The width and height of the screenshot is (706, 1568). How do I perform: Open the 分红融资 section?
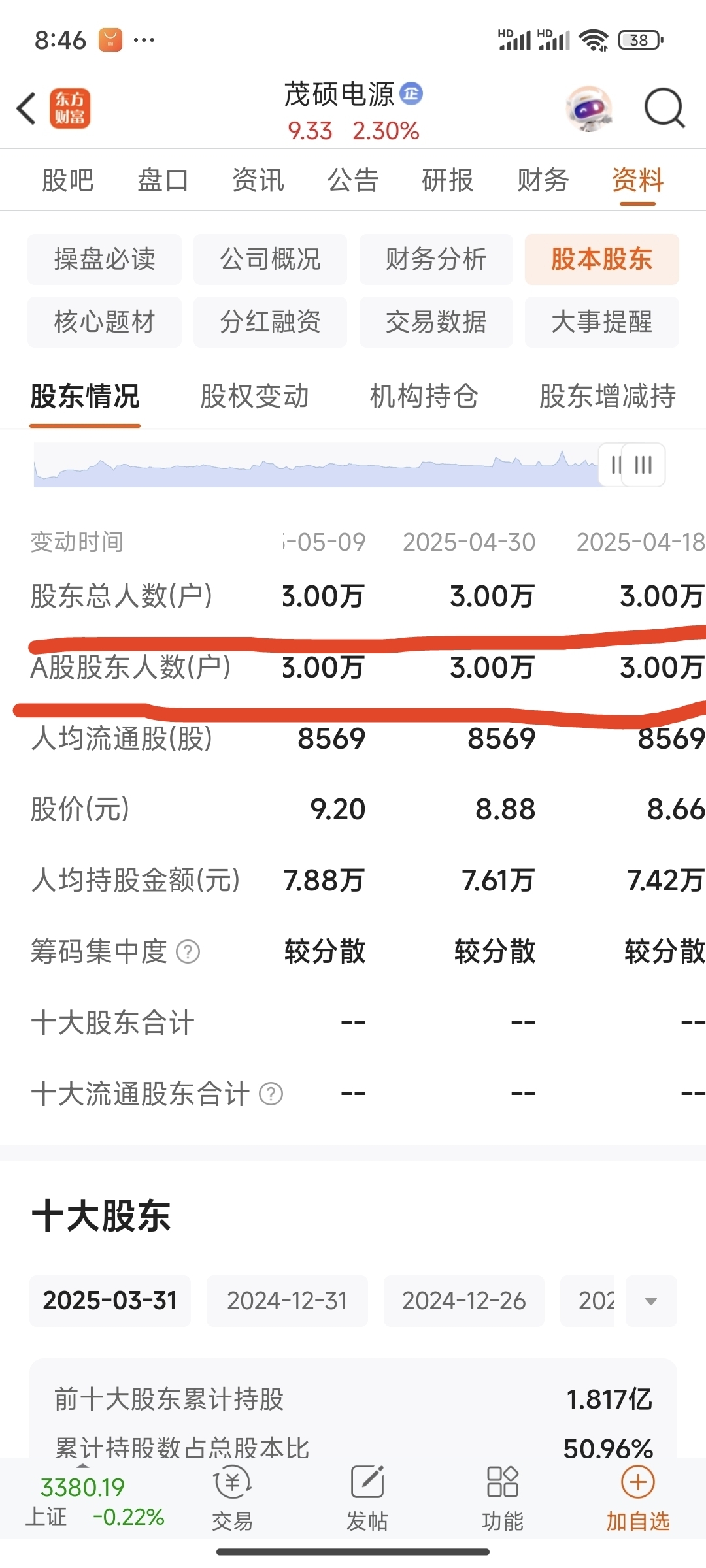(x=270, y=321)
